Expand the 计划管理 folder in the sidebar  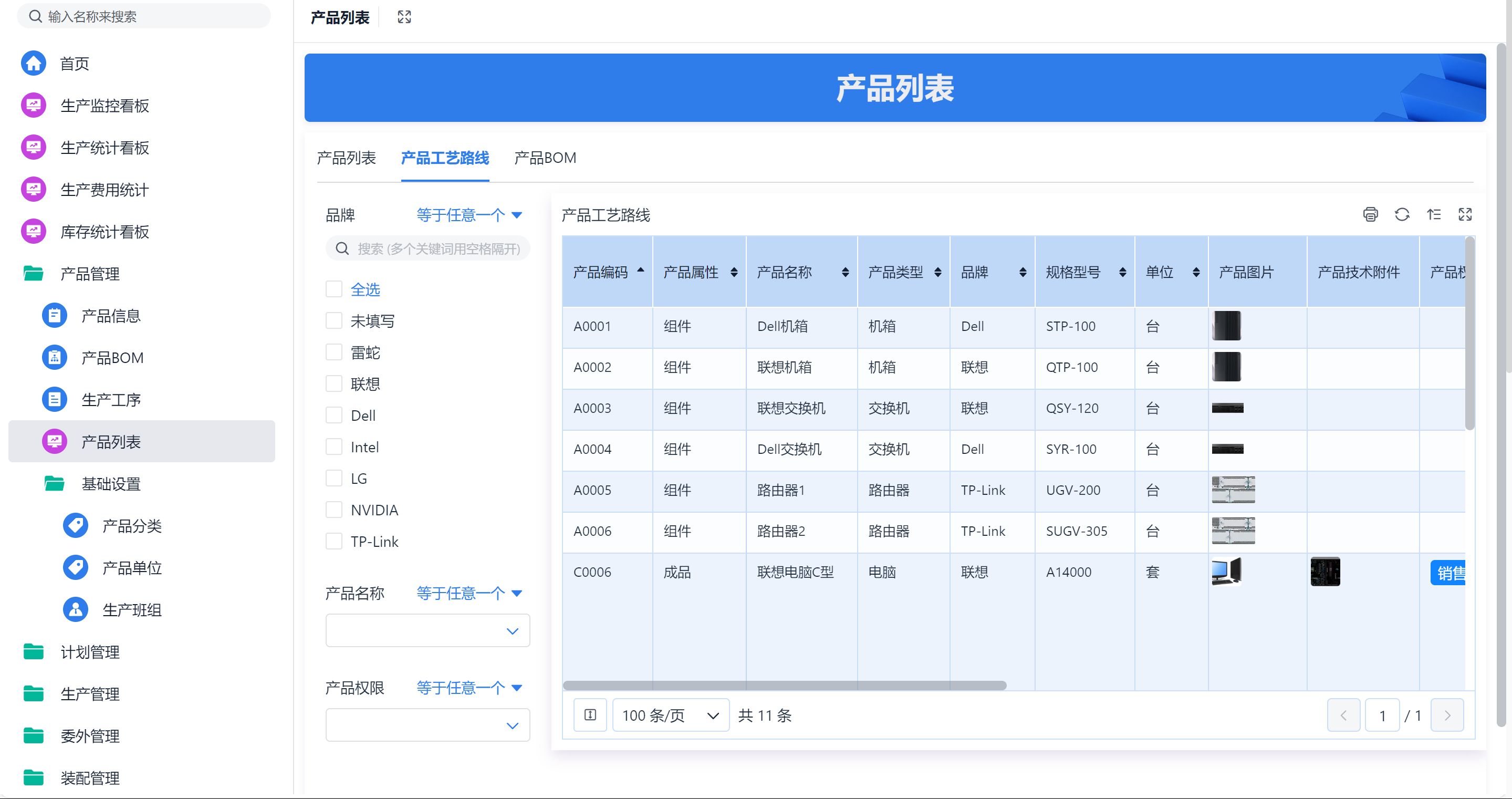(x=90, y=651)
